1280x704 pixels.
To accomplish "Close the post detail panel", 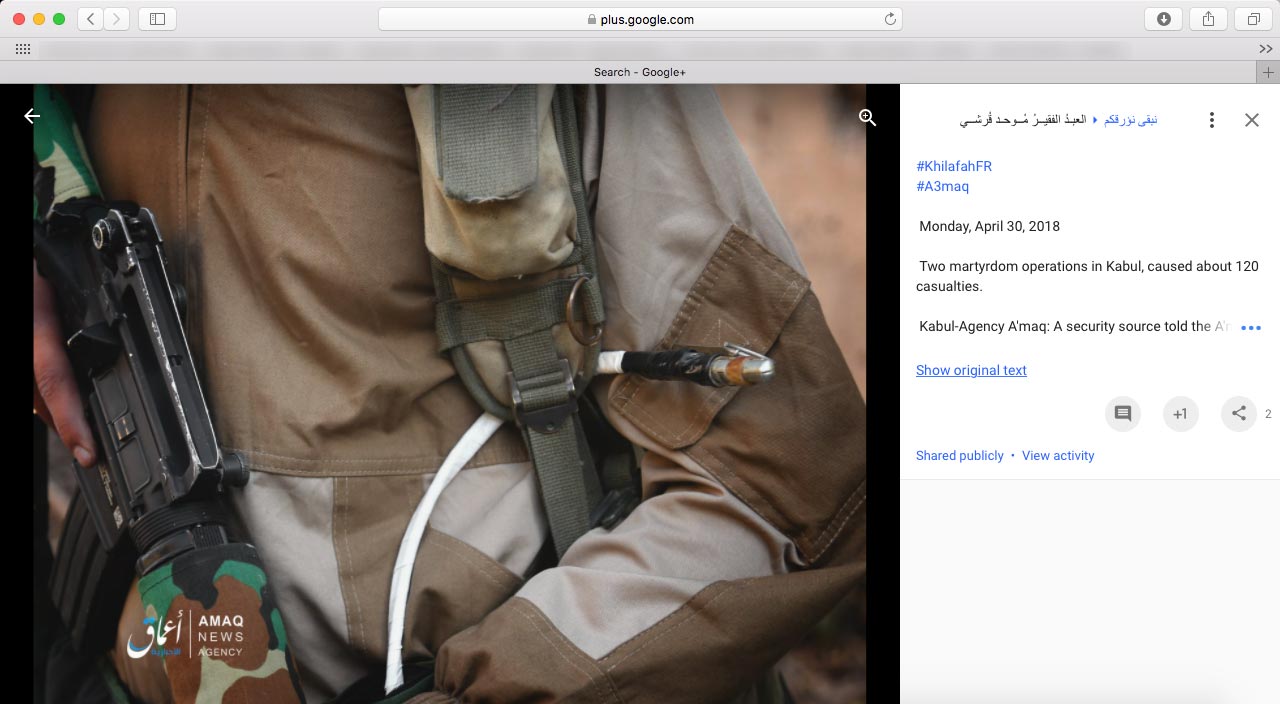I will [1251, 120].
